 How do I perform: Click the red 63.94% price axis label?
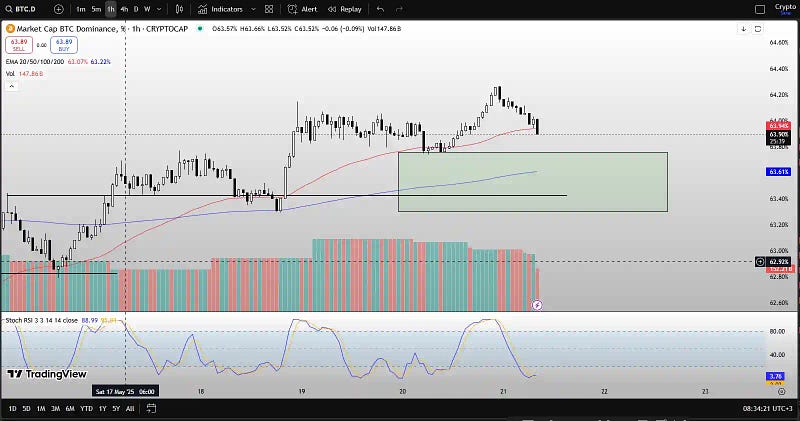click(778, 126)
